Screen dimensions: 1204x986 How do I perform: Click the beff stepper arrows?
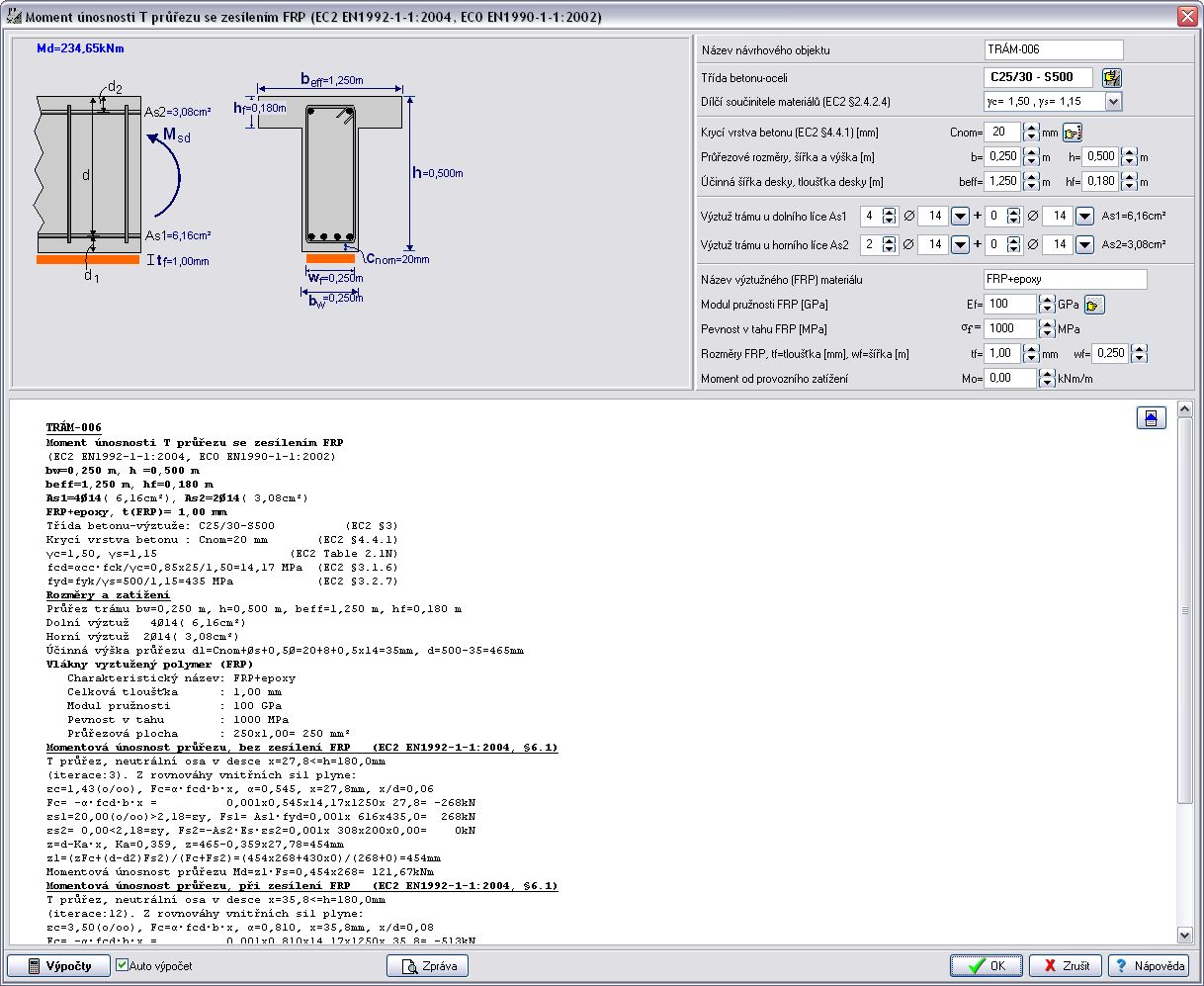pyautogui.click(x=1031, y=181)
